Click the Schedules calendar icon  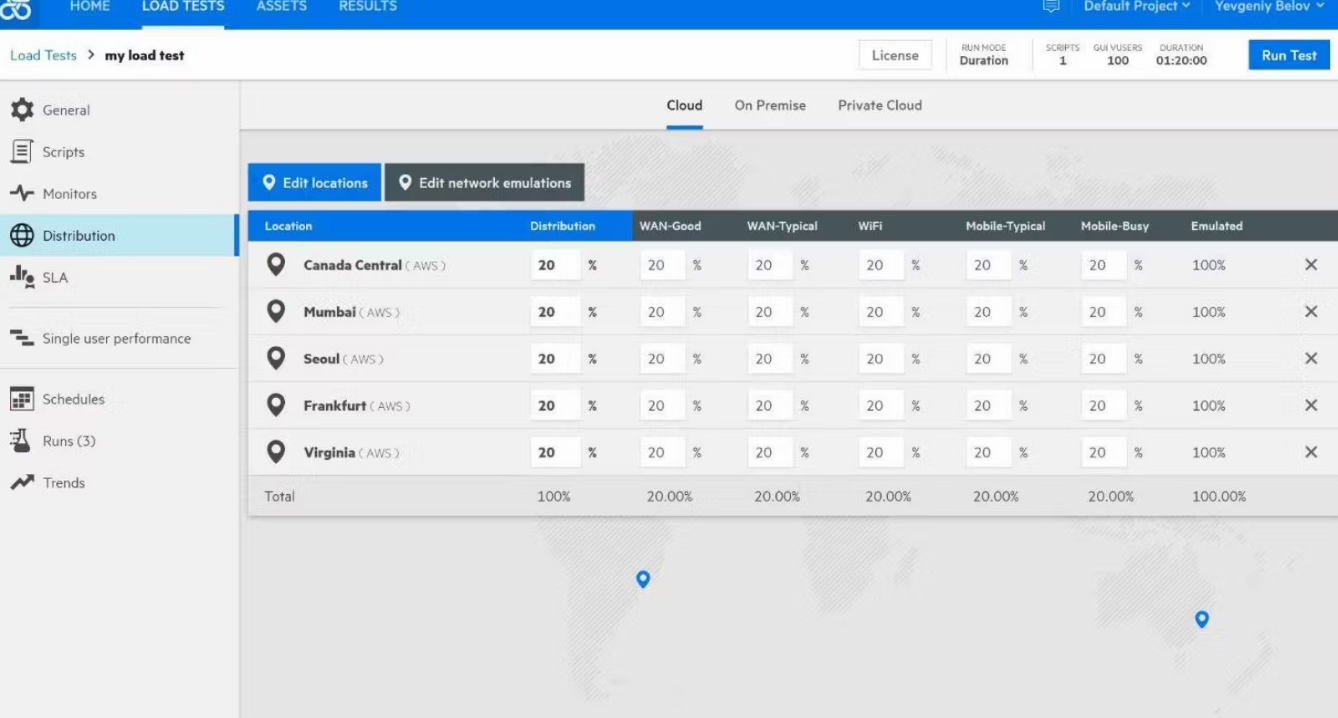pyautogui.click(x=21, y=399)
